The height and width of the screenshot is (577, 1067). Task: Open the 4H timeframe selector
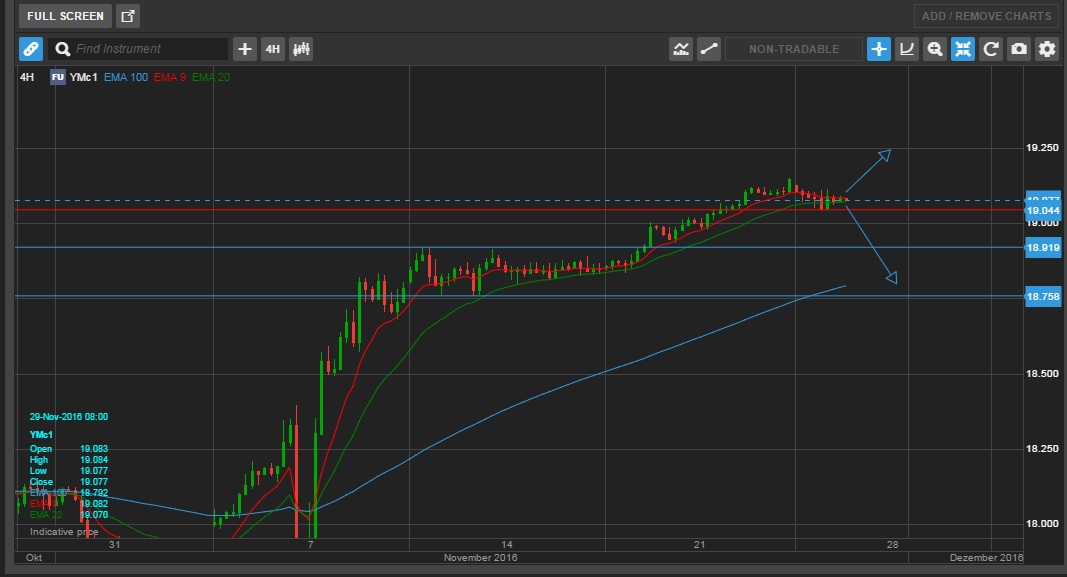click(273, 49)
